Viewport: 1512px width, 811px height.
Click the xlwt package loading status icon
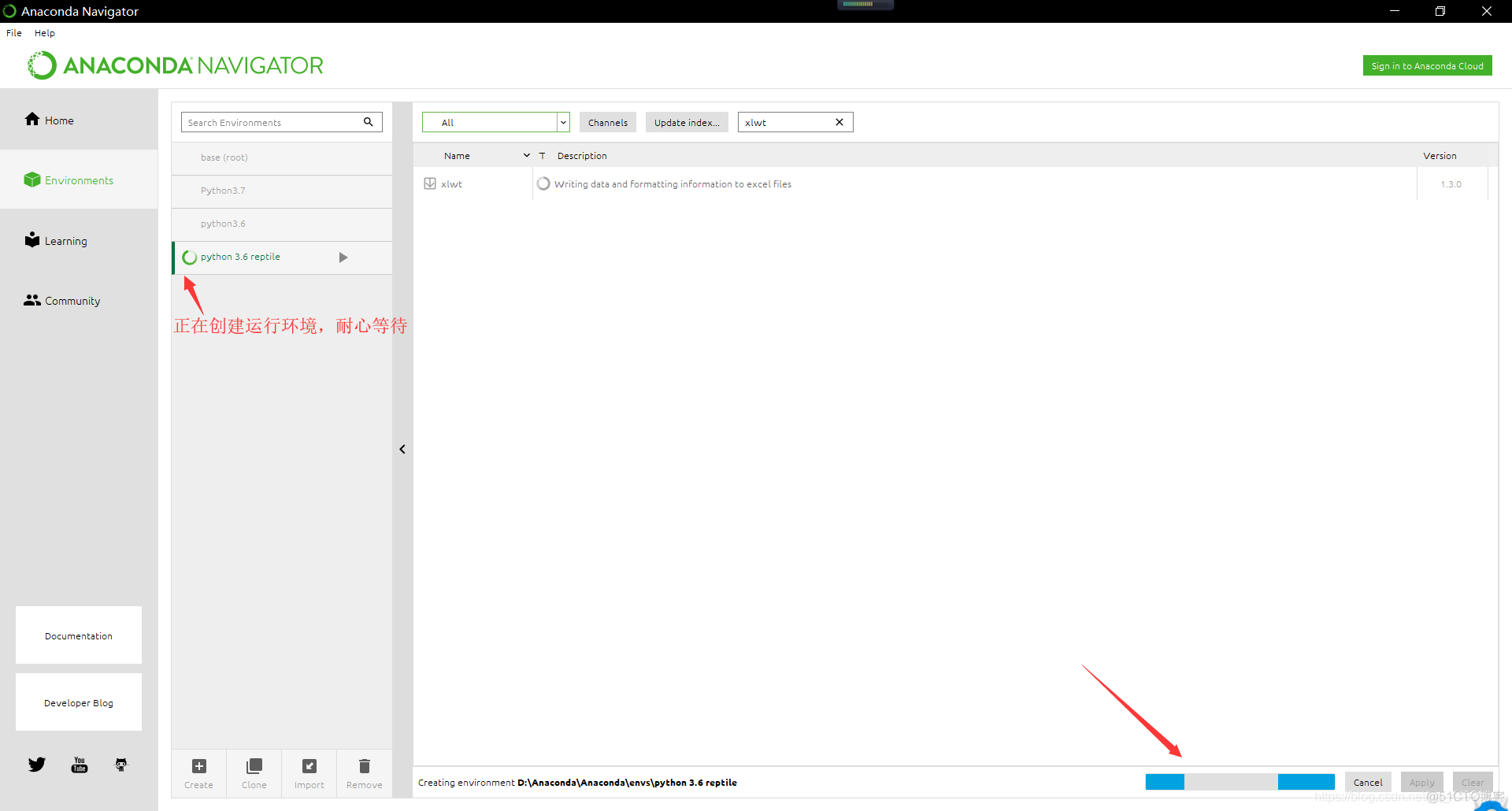[543, 183]
